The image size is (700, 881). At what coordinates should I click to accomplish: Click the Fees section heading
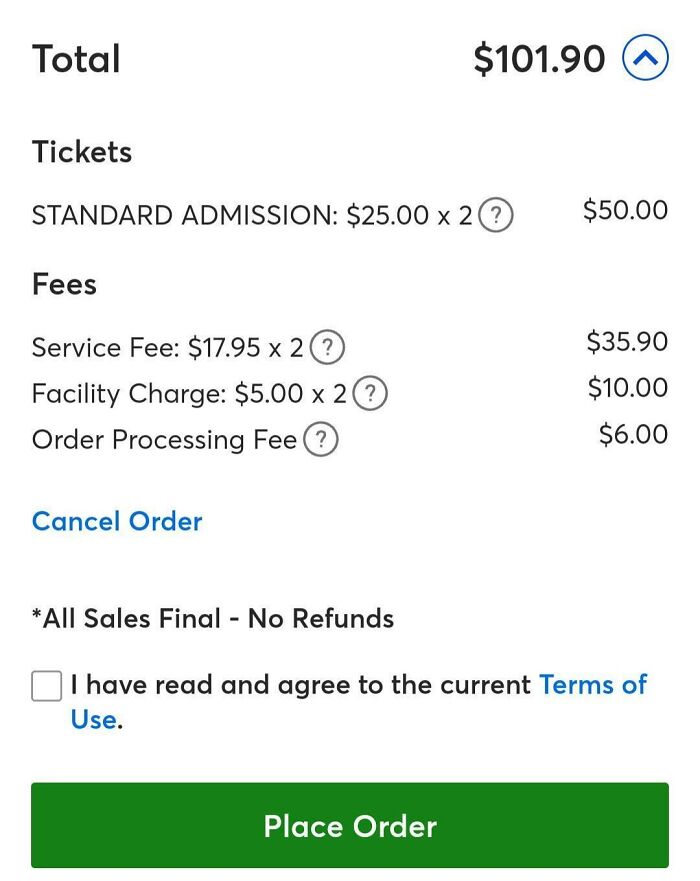[x=64, y=285]
